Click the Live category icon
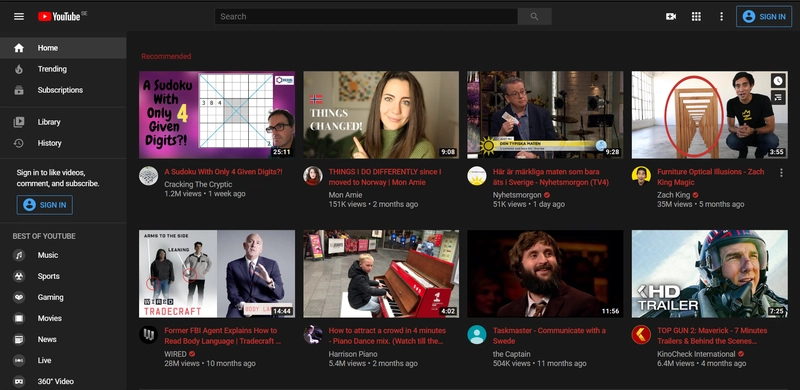The width and height of the screenshot is (800, 390). pyautogui.click(x=19, y=360)
